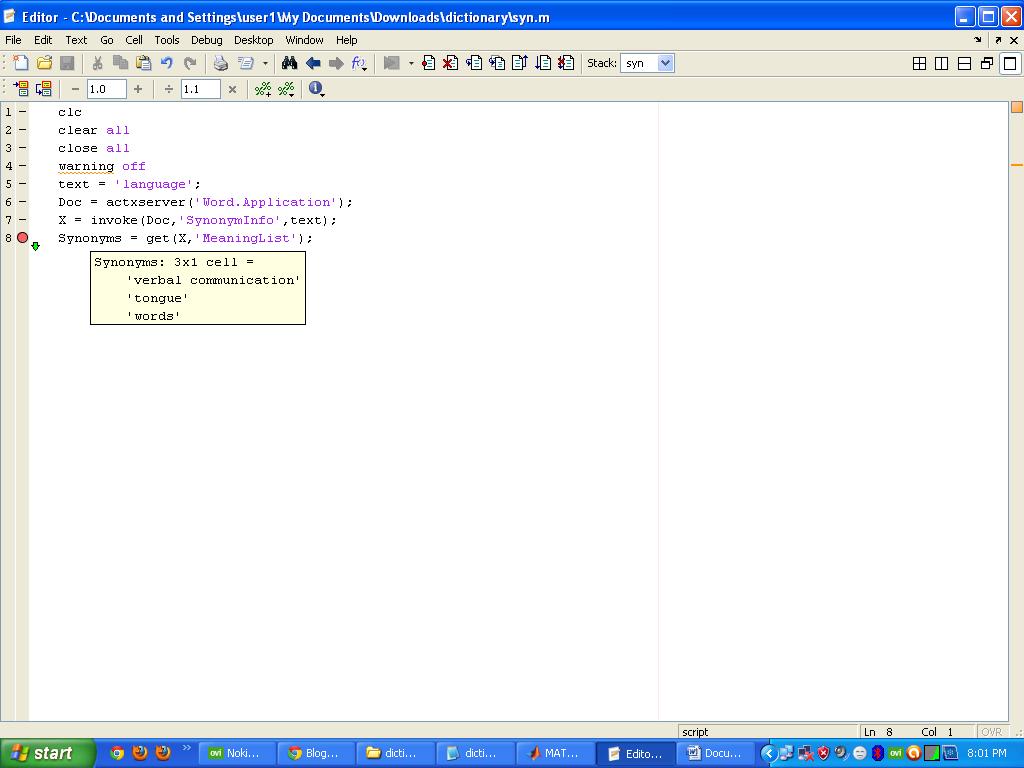Screen dimensions: 1024x768
Task: Click the 1.1 multiply factor field
Action: [200, 89]
